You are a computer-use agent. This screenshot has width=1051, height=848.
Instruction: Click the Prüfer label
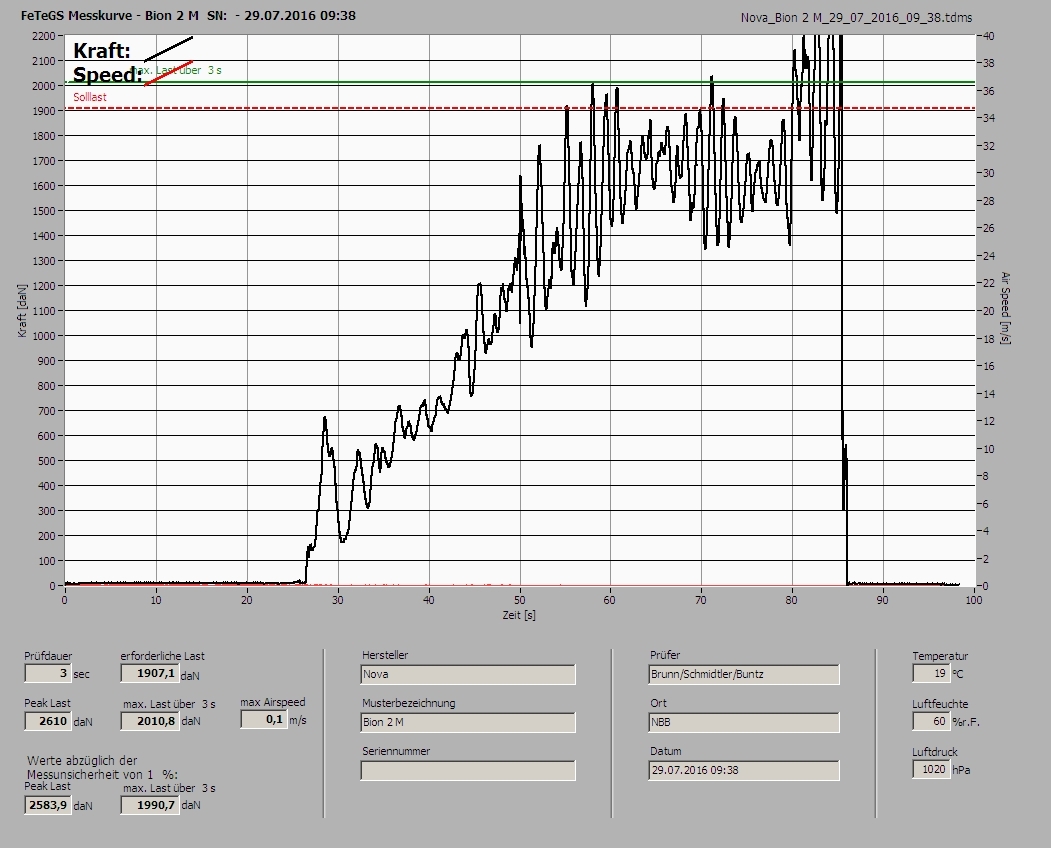pos(665,655)
